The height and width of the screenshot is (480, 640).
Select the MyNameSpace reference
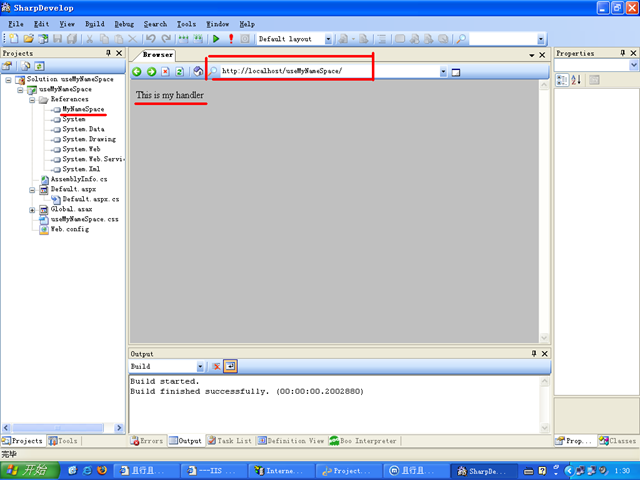coord(83,109)
